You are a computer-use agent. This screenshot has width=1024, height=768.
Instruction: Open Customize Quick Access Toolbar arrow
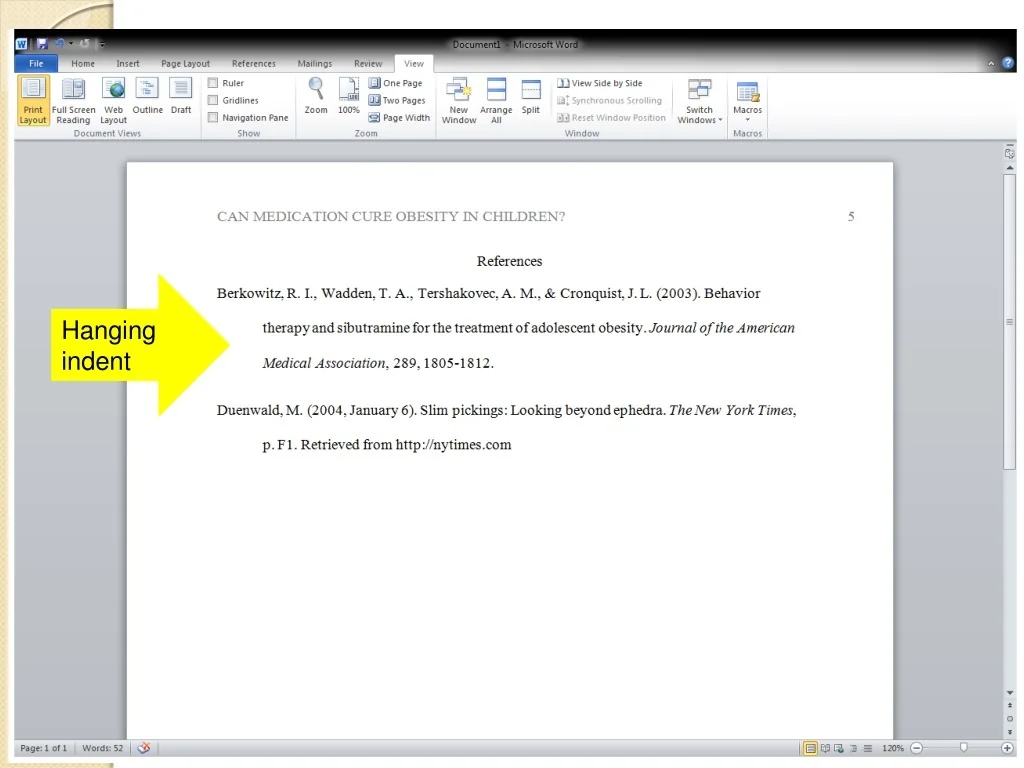pyautogui.click(x=102, y=44)
